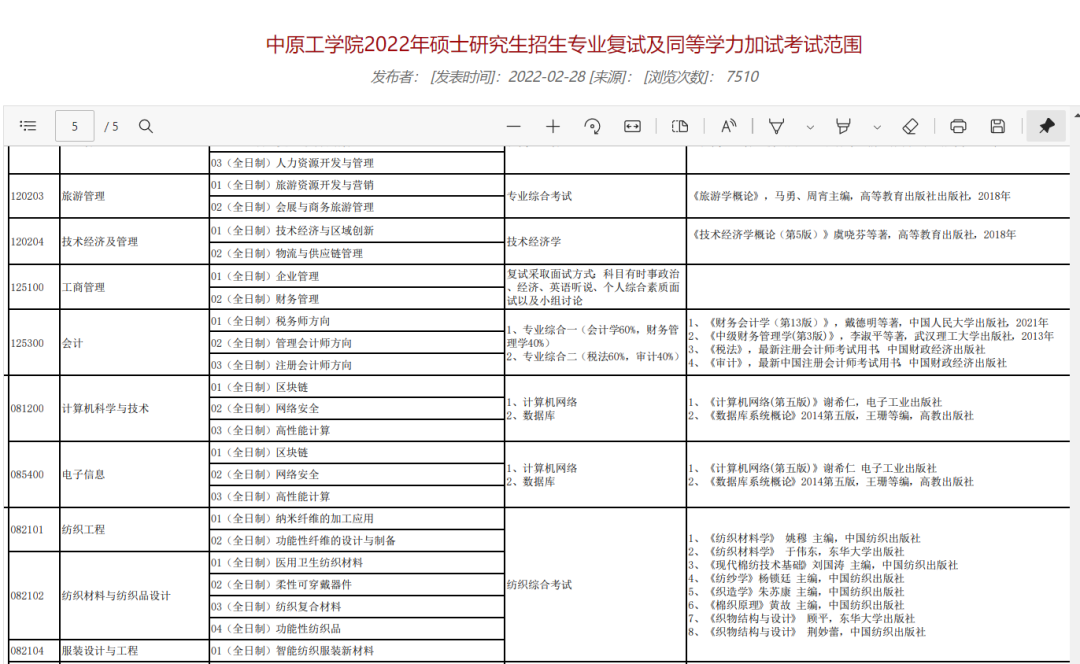This screenshot has height=664, width=1080.
Task: Zoom in with the plus button
Action: pos(553,126)
